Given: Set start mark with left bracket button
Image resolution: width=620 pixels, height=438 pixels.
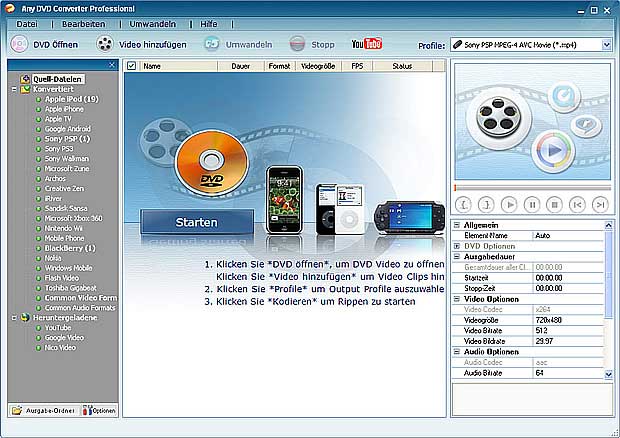Looking at the screenshot, I should pos(463,204).
